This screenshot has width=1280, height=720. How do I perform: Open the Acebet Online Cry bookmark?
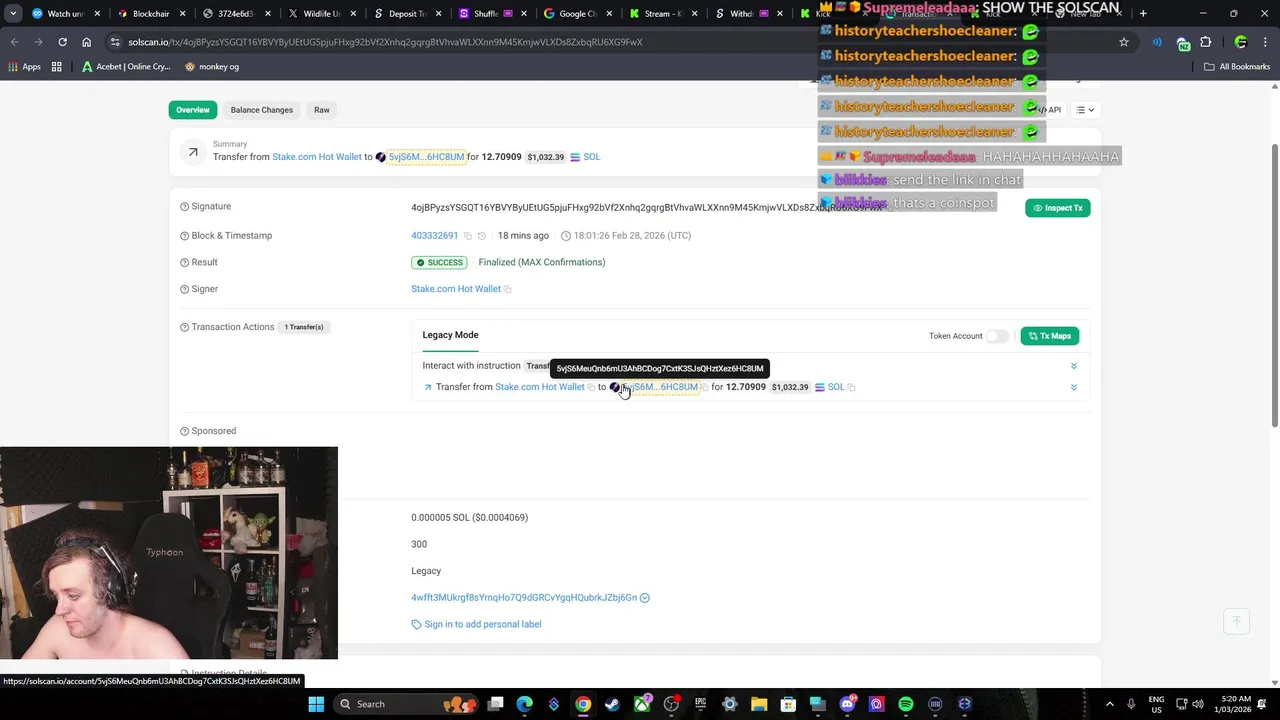[126, 67]
